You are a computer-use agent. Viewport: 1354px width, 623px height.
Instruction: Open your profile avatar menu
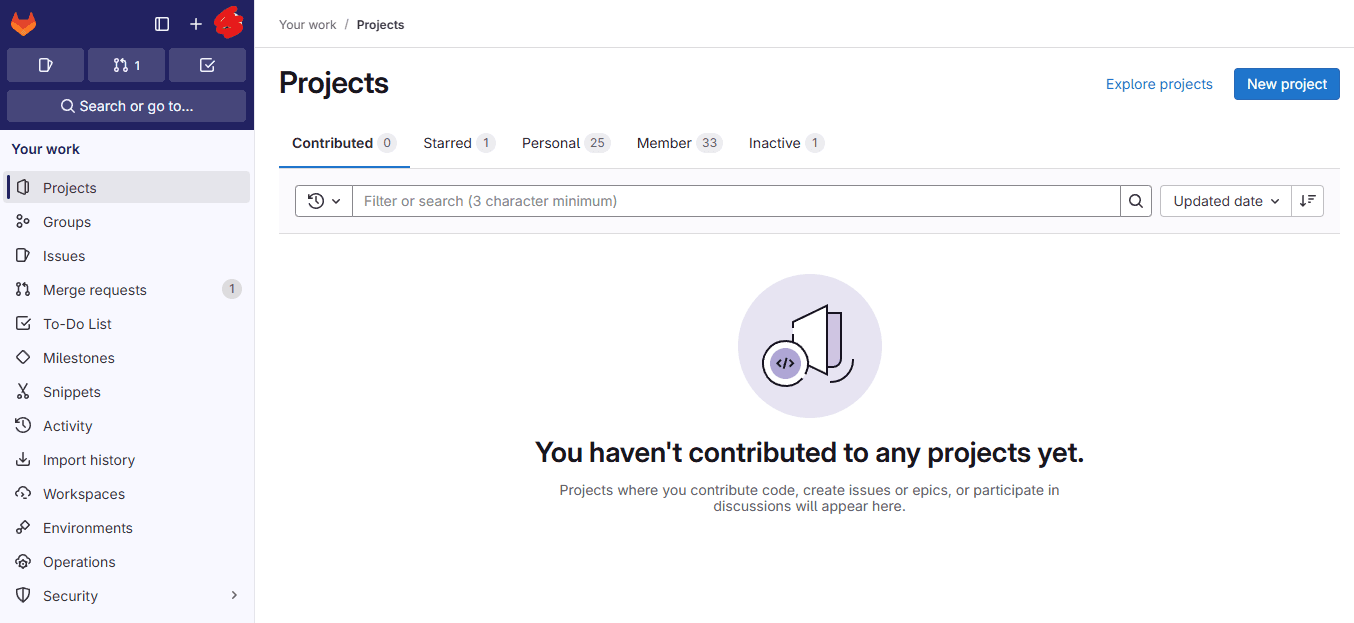[x=229, y=22]
